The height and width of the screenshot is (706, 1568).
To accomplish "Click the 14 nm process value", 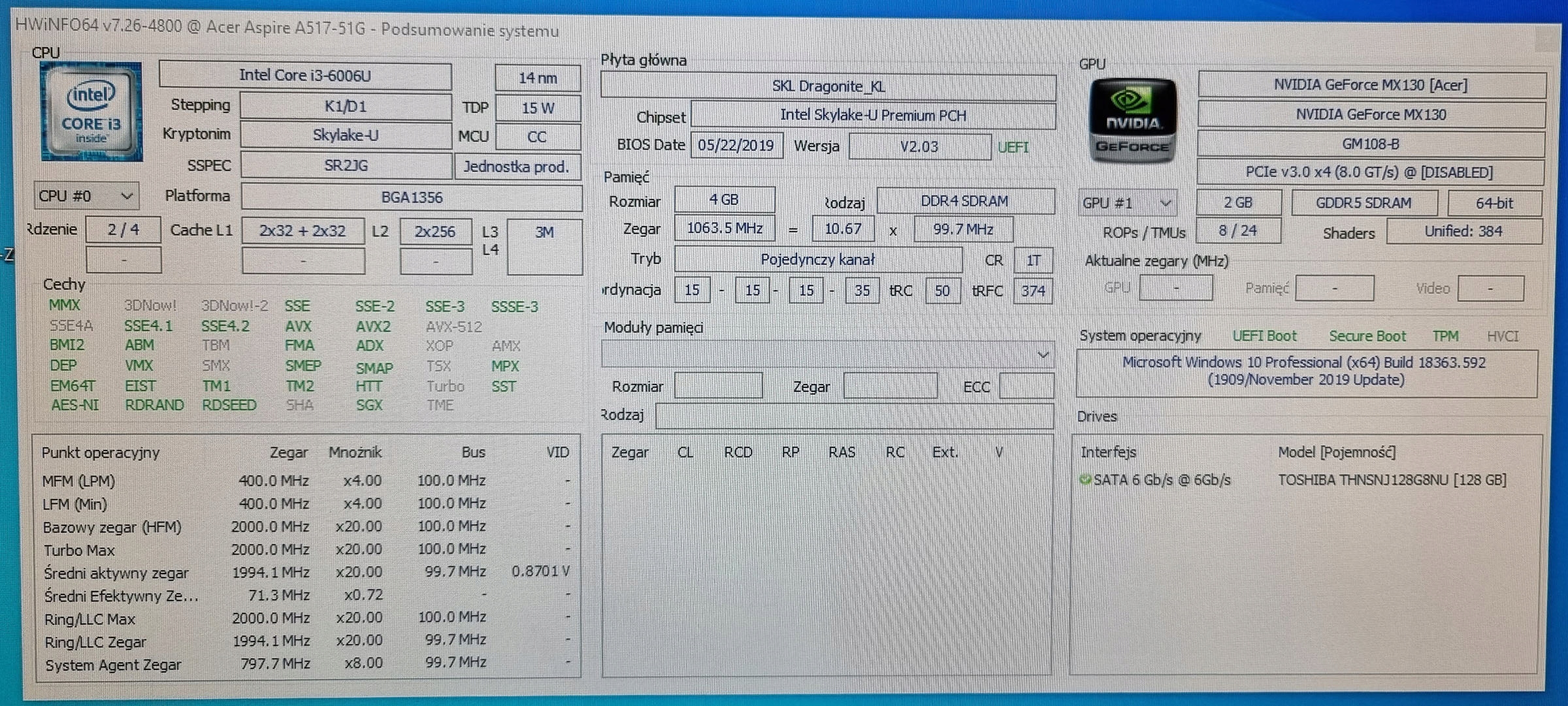I will click(x=538, y=78).
